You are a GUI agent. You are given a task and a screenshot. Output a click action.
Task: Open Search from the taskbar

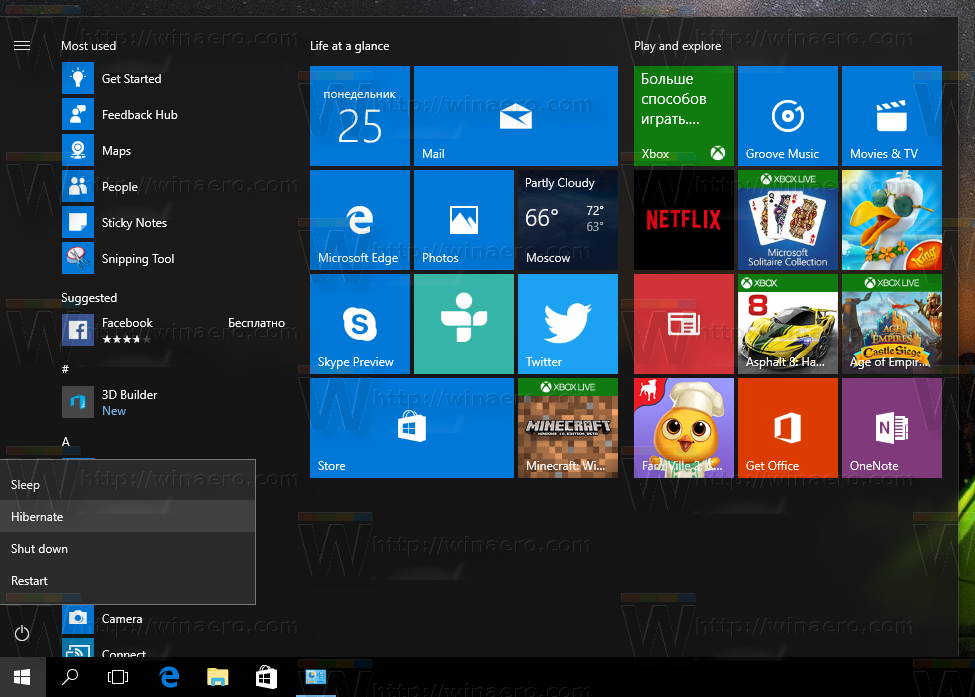click(70, 677)
